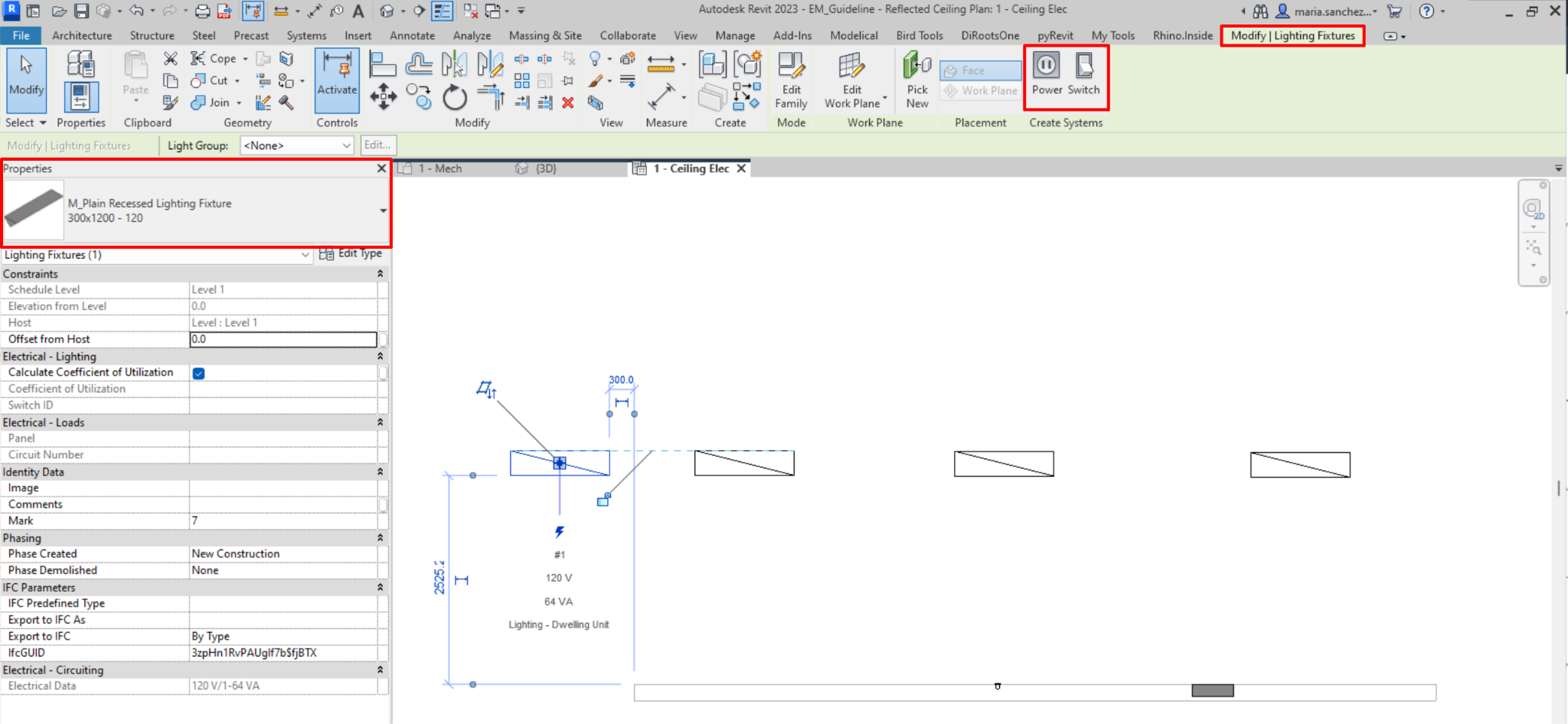The height and width of the screenshot is (724, 1568).
Task: Collapse the Identity Data section
Action: [380, 472]
